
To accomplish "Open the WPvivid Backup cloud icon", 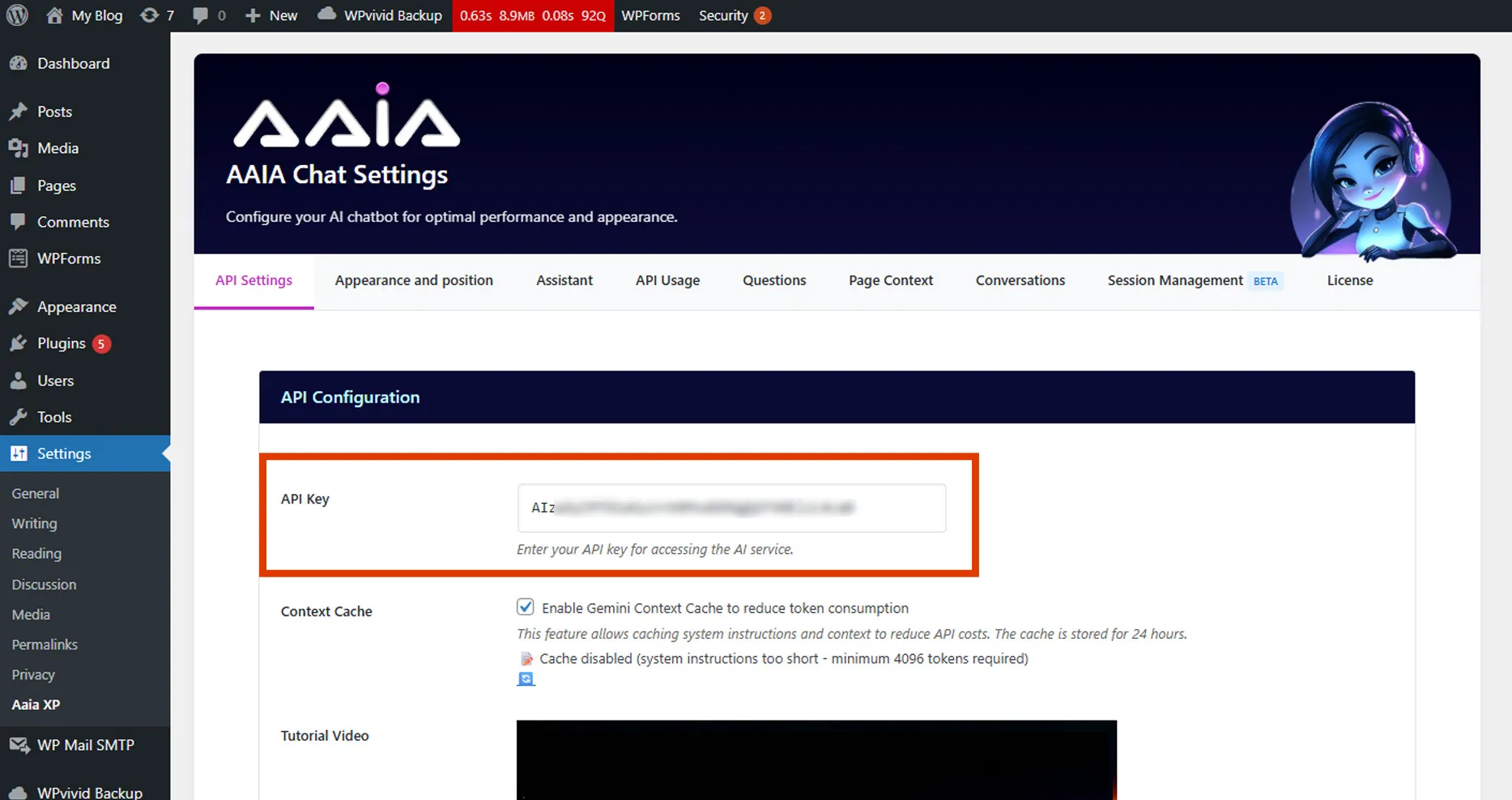I will (326, 15).
